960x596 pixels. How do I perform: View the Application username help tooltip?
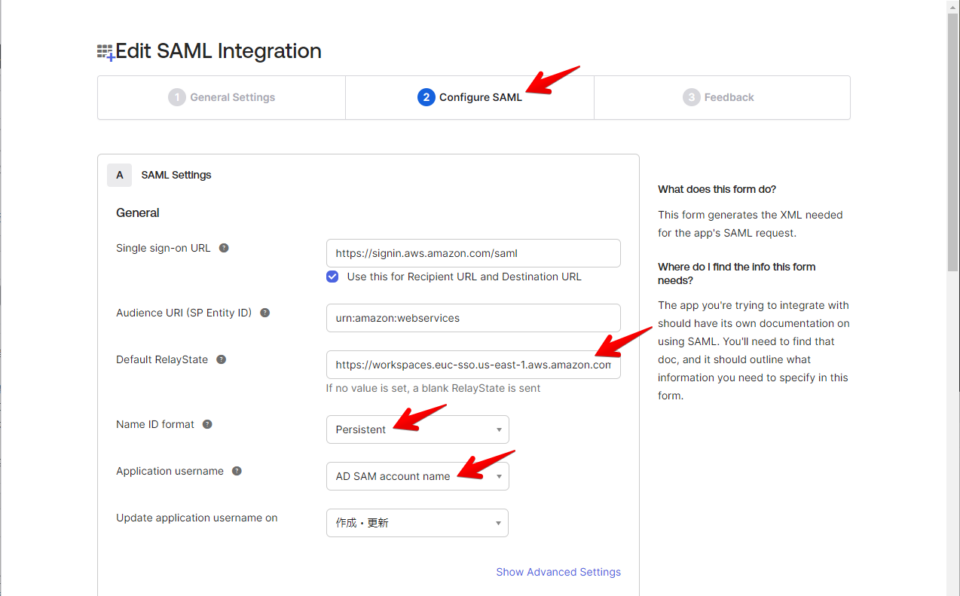tap(237, 471)
